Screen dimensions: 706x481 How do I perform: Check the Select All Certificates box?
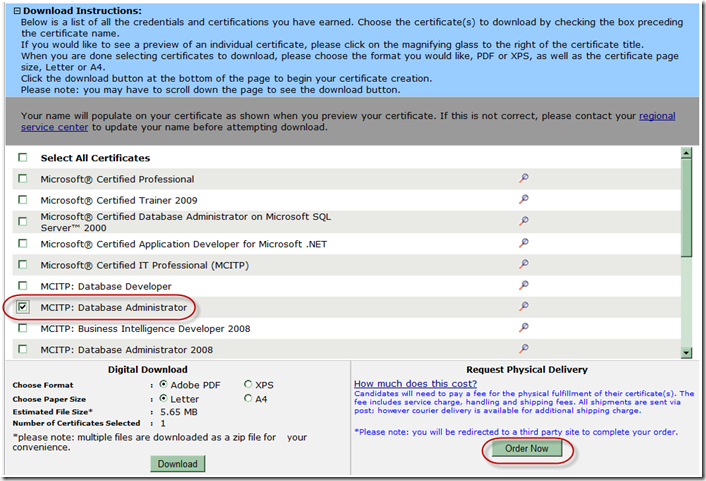click(23, 157)
